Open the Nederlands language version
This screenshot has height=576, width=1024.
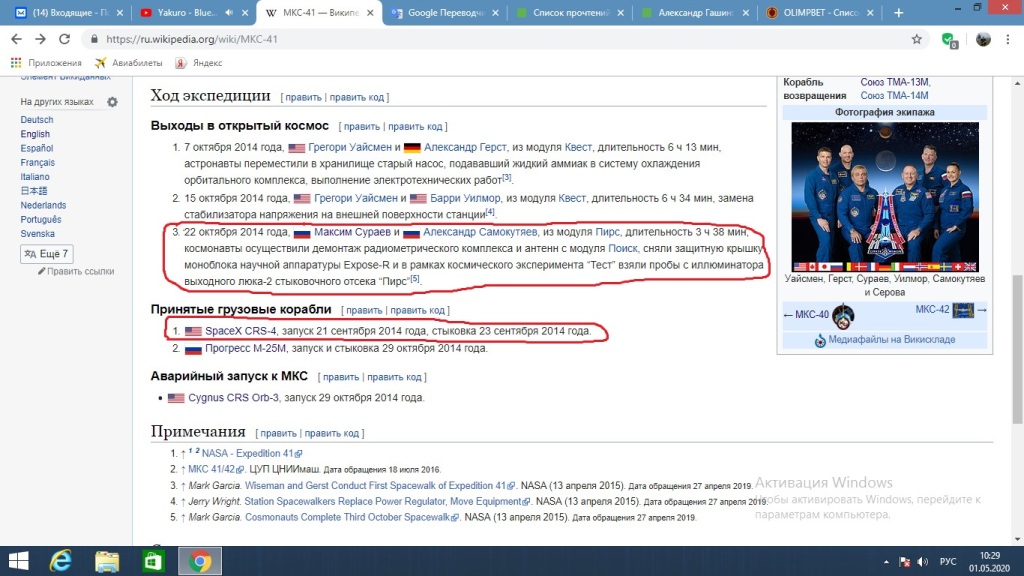tap(43, 205)
